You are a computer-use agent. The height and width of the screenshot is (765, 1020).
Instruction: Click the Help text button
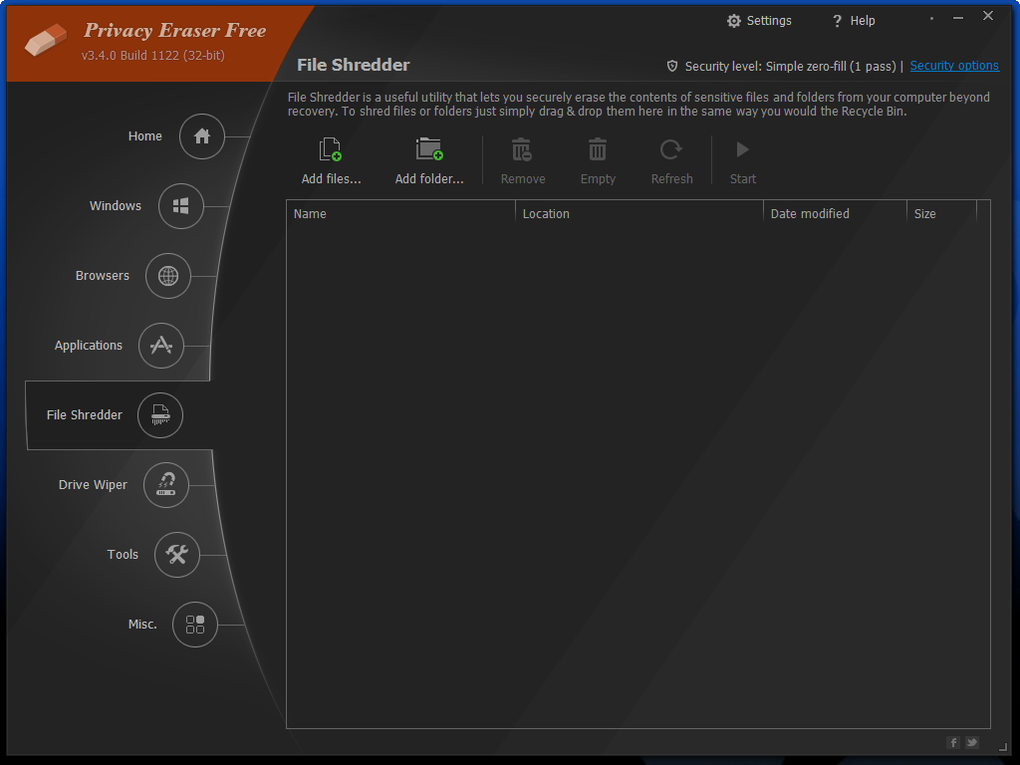[x=863, y=21]
